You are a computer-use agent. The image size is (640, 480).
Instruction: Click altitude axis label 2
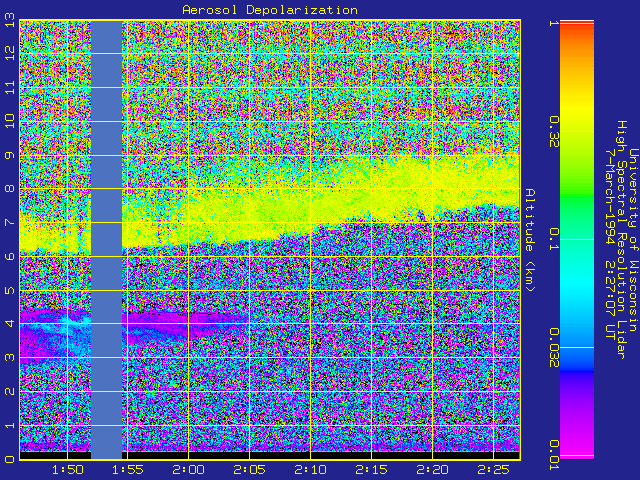point(10,391)
